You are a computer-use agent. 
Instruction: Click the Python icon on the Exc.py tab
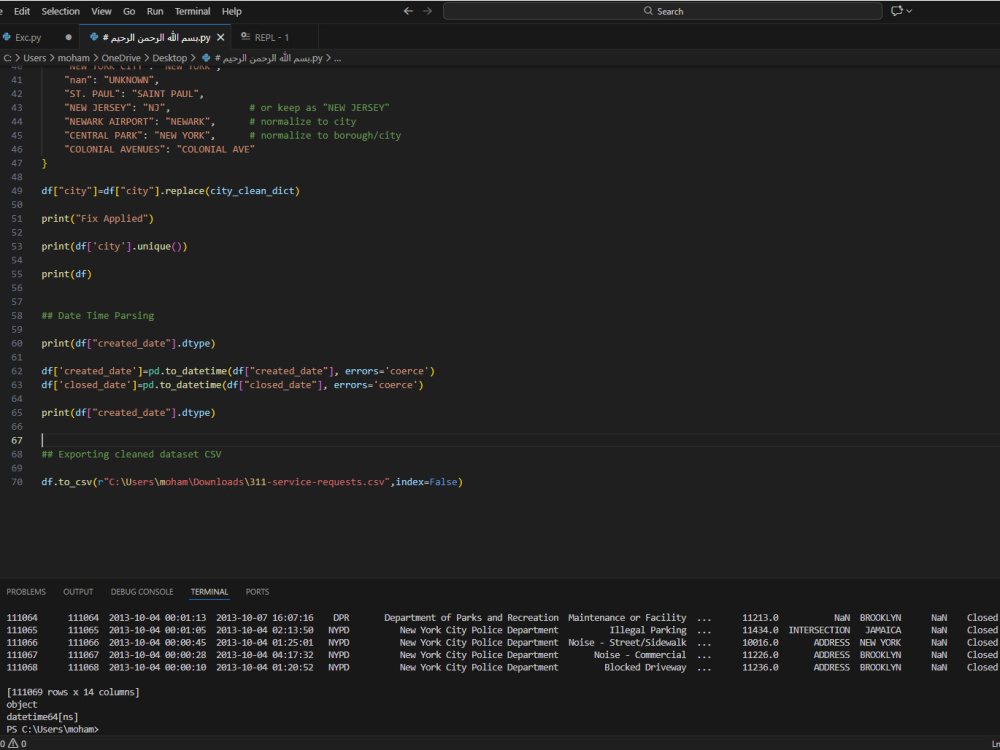pos(7,38)
